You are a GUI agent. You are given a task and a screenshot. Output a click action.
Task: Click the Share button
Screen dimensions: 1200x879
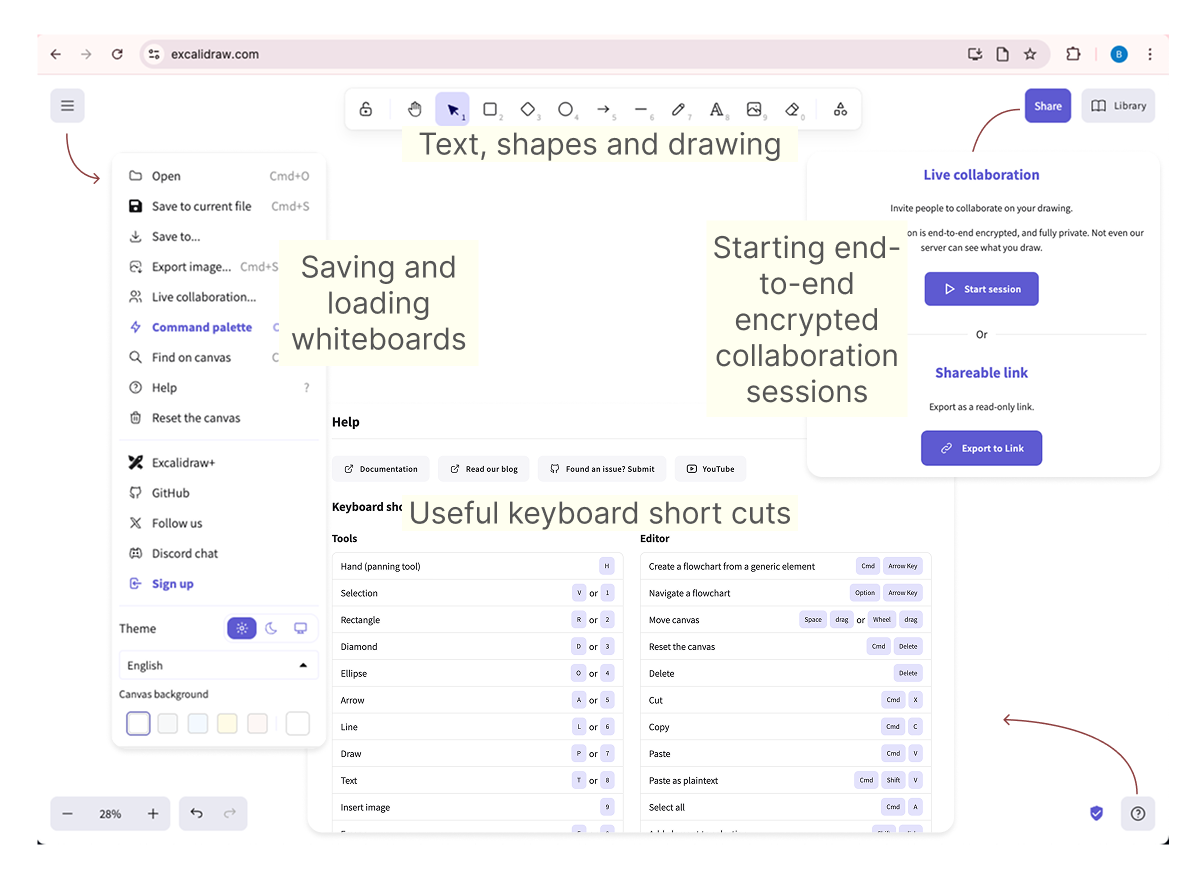pyautogui.click(x=1047, y=106)
